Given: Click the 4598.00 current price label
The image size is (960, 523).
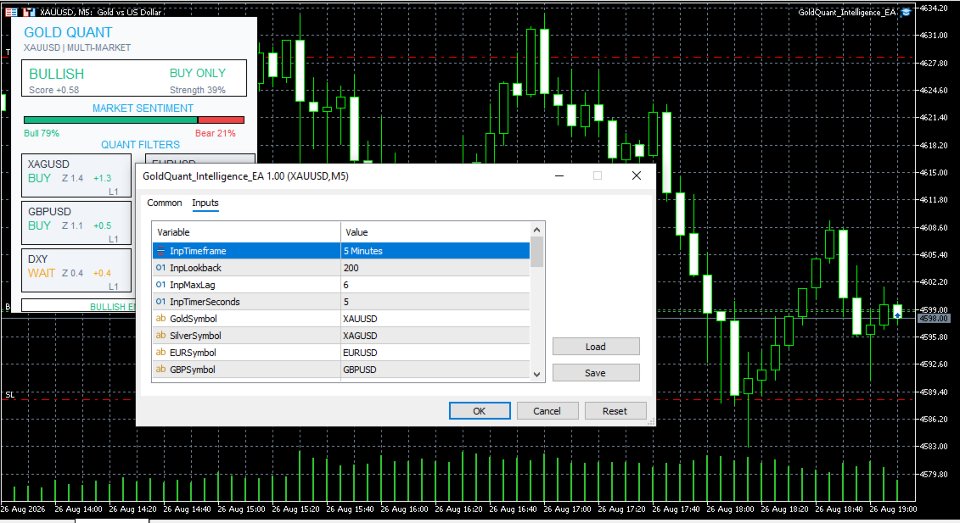Looking at the screenshot, I should pyautogui.click(x=933, y=318).
